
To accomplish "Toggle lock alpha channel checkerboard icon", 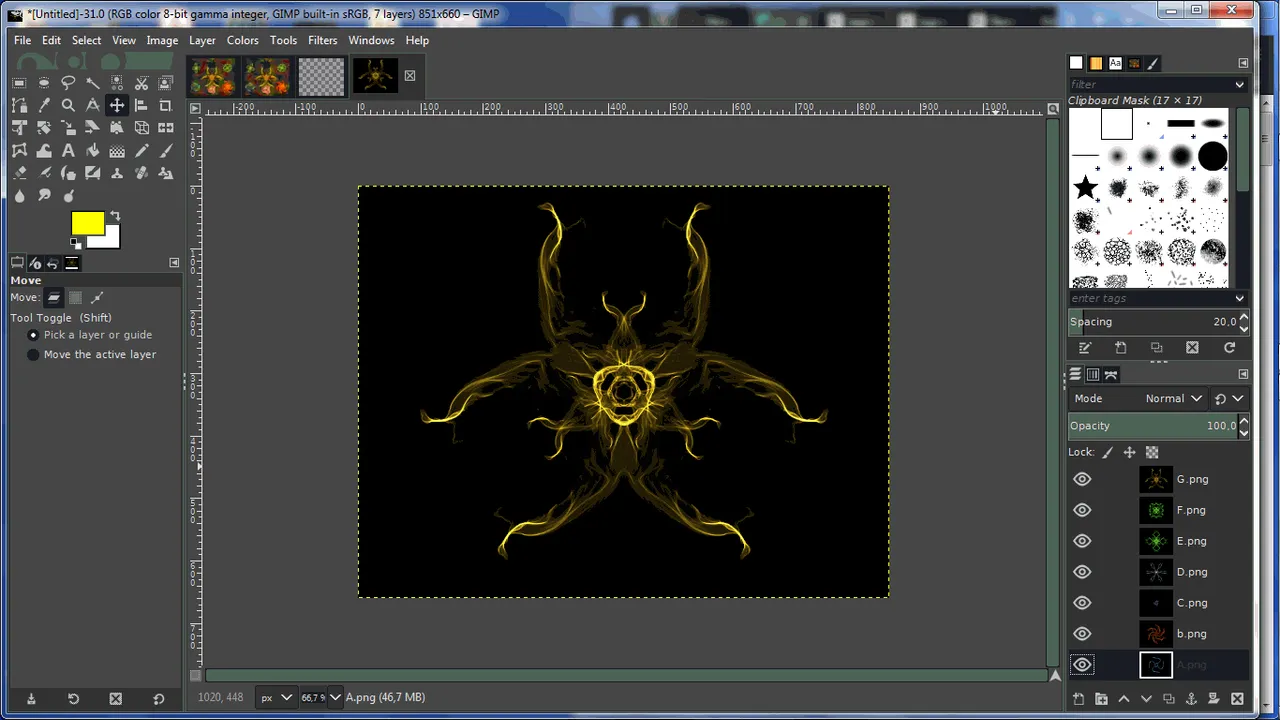I will (x=1152, y=452).
